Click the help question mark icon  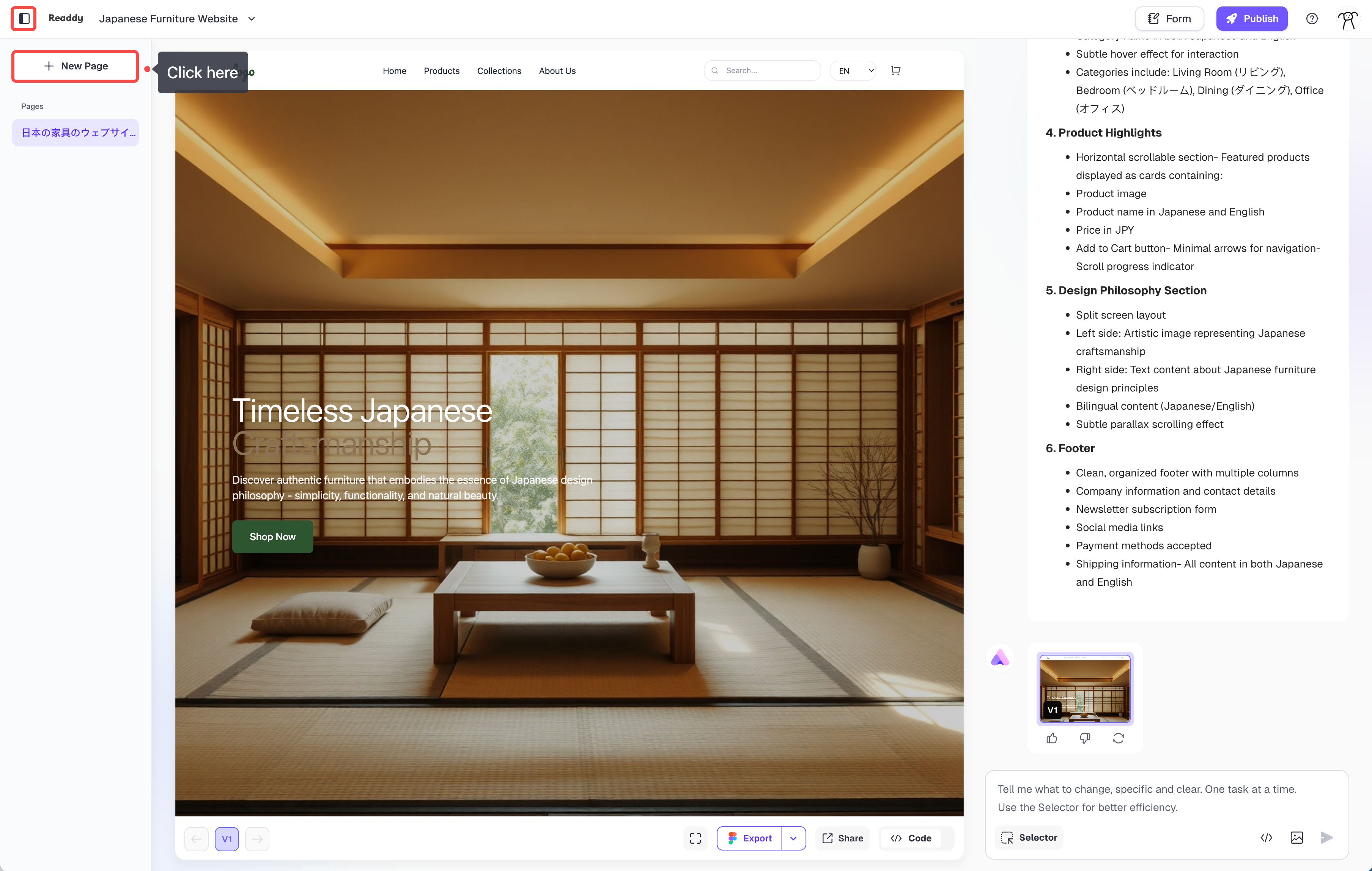[1312, 19]
